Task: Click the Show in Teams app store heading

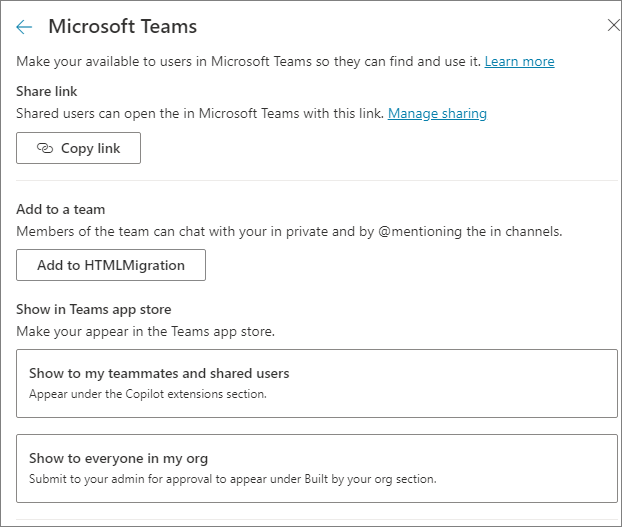Action: click(x=93, y=309)
